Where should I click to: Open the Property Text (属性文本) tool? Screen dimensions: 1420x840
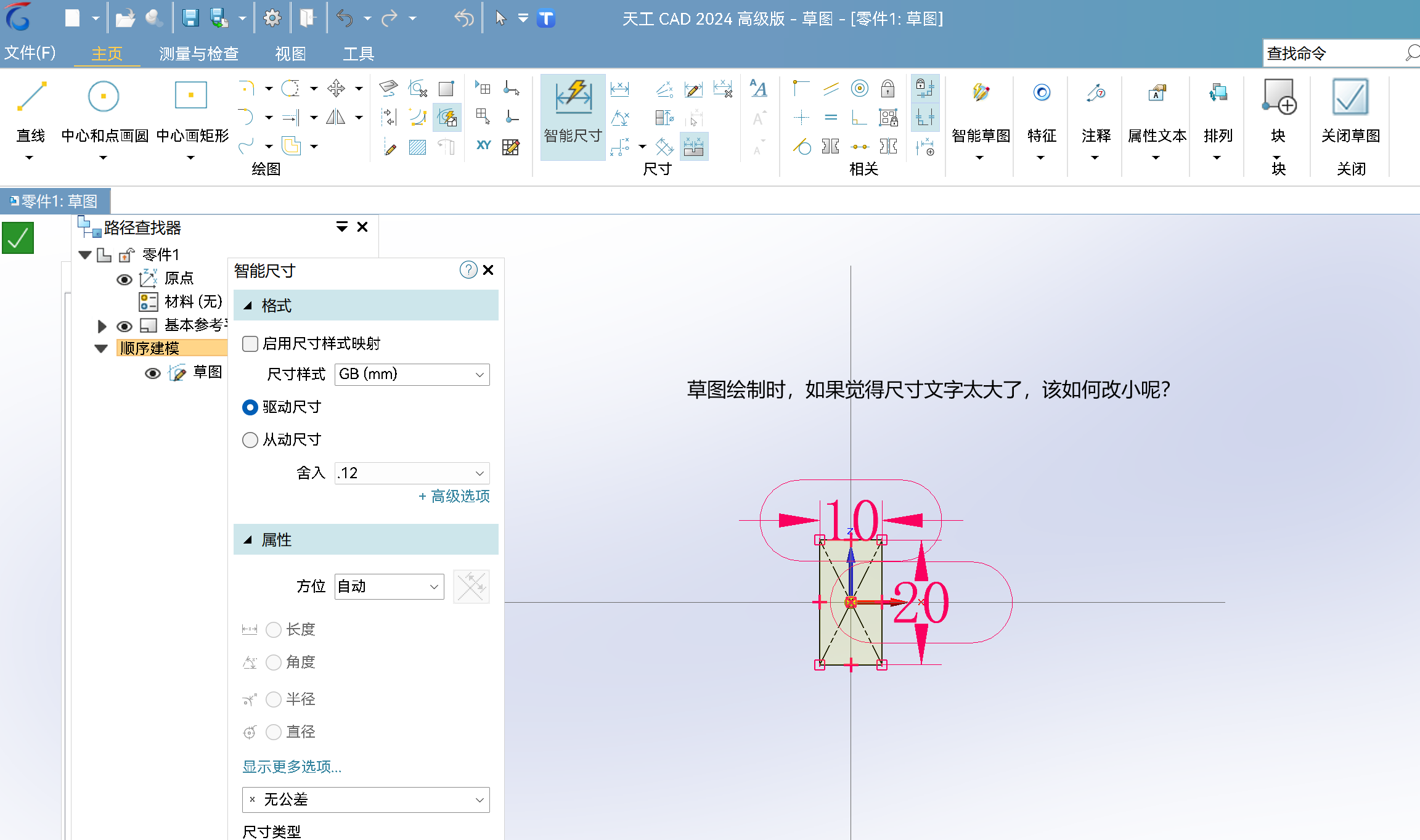click(1157, 92)
